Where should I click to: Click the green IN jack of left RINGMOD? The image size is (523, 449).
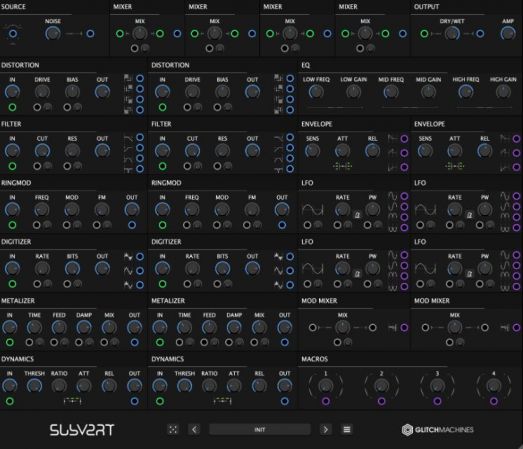click(12, 225)
